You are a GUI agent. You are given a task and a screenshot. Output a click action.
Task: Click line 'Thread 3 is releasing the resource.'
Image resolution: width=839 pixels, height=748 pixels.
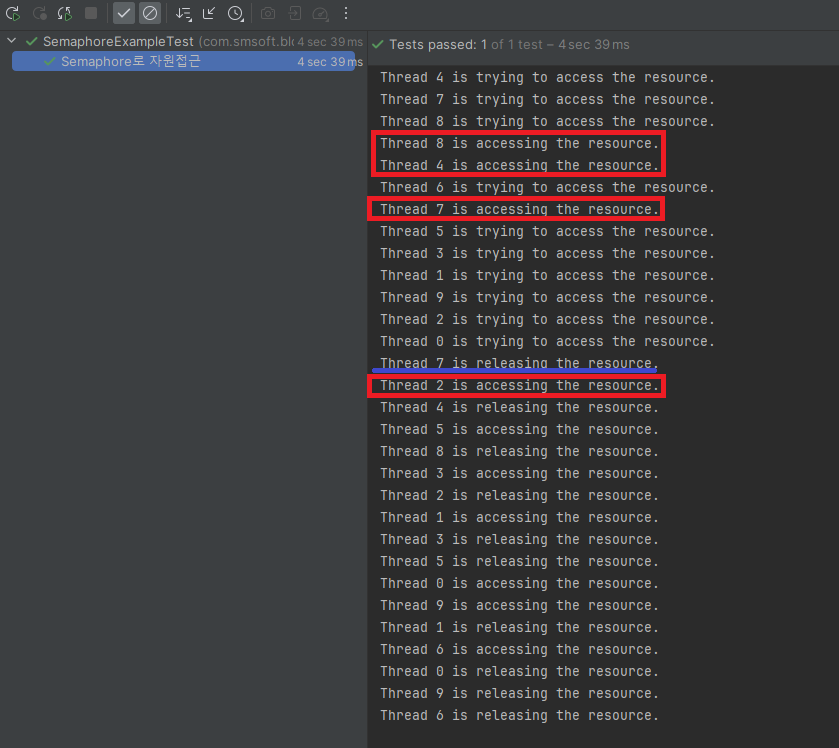click(x=519, y=539)
